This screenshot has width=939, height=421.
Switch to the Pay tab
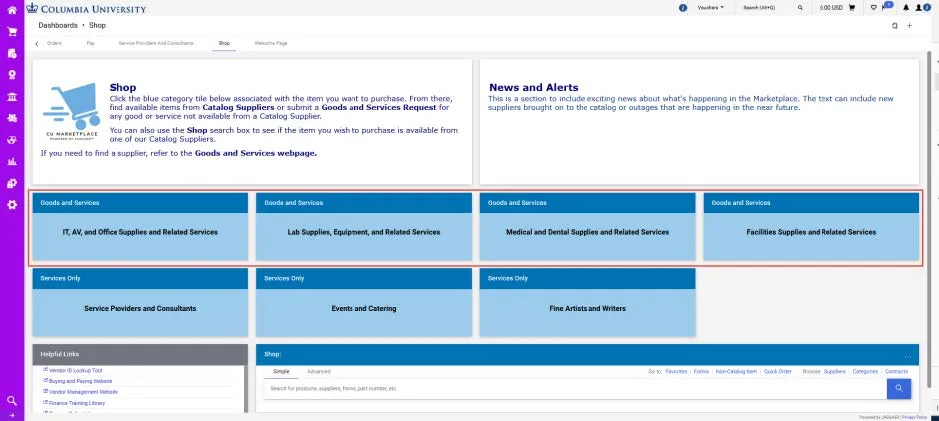90,43
